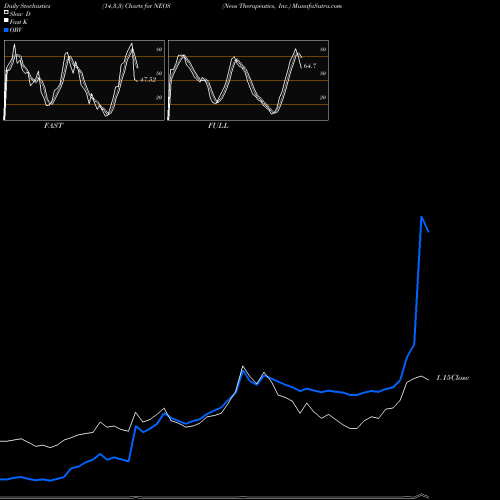
Task: Click the 'Neos Therapeutics, Inc.' title text
Action: (x=256, y=6)
